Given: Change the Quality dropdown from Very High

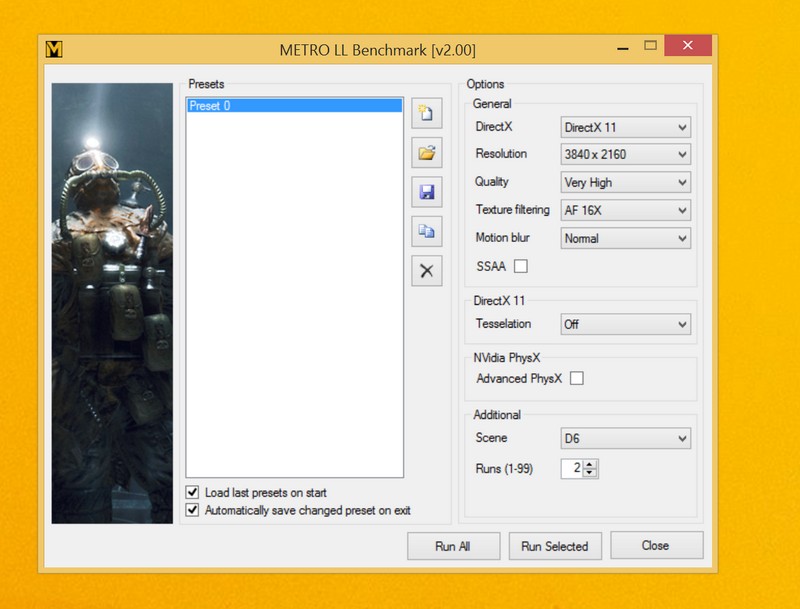Looking at the screenshot, I should 625,183.
